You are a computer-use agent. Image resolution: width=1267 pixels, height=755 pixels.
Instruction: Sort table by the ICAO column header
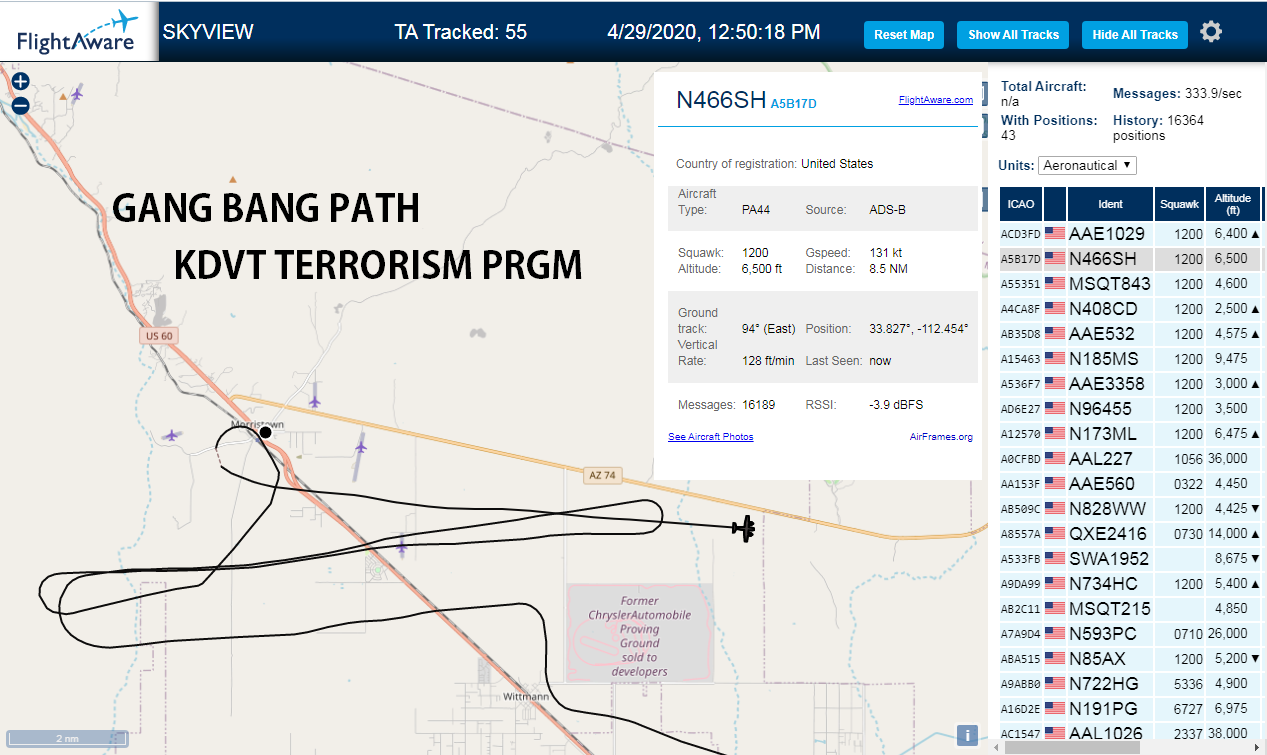1021,204
